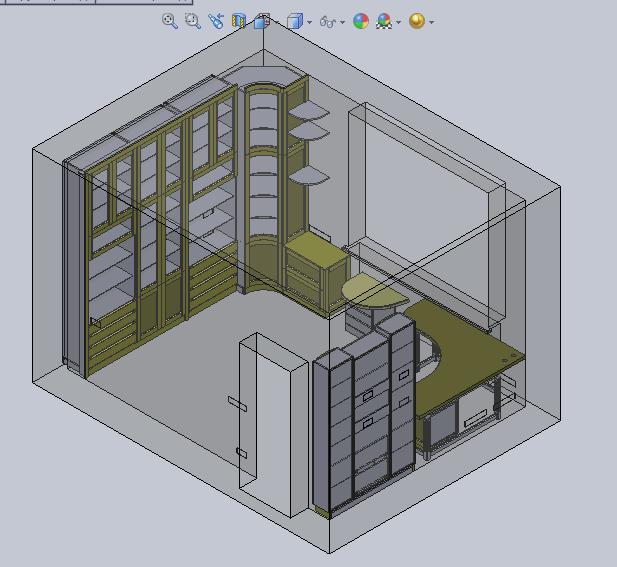Click the View Settings gold sphere

pos(417,21)
